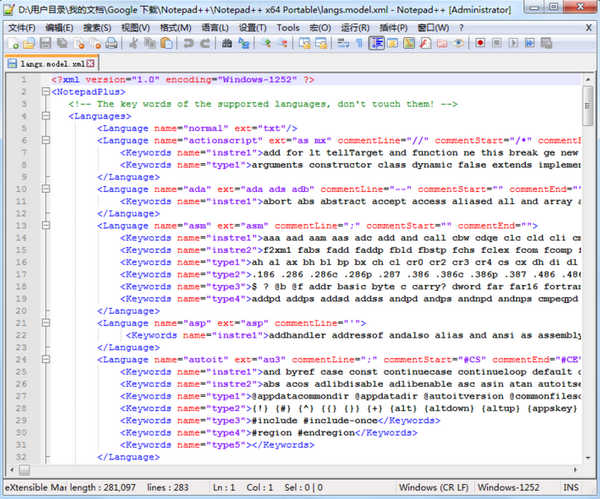Viewport: 600px width, 499px height.
Task: Click the Cut scissors icon
Action: coord(133,43)
